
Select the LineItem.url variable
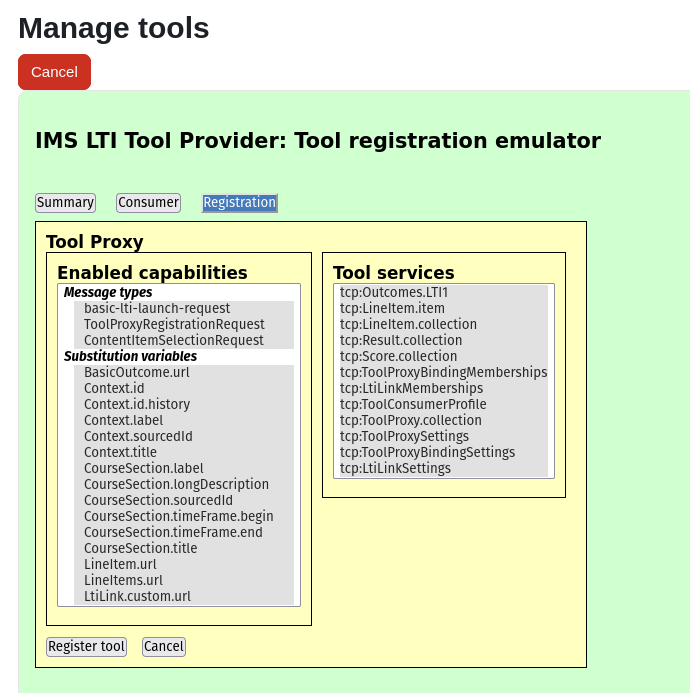(184, 564)
